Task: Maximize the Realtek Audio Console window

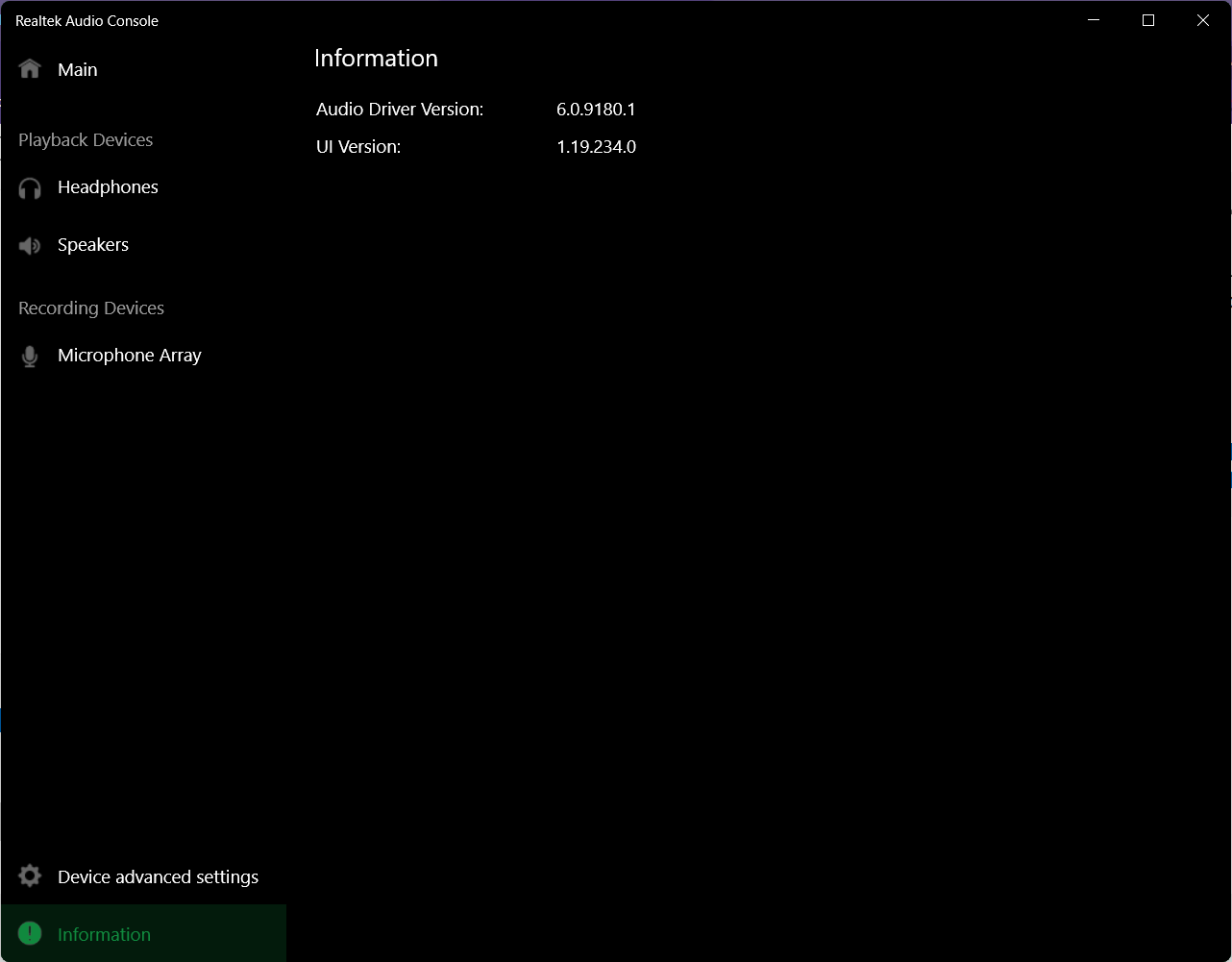Action: coord(1147,20)
